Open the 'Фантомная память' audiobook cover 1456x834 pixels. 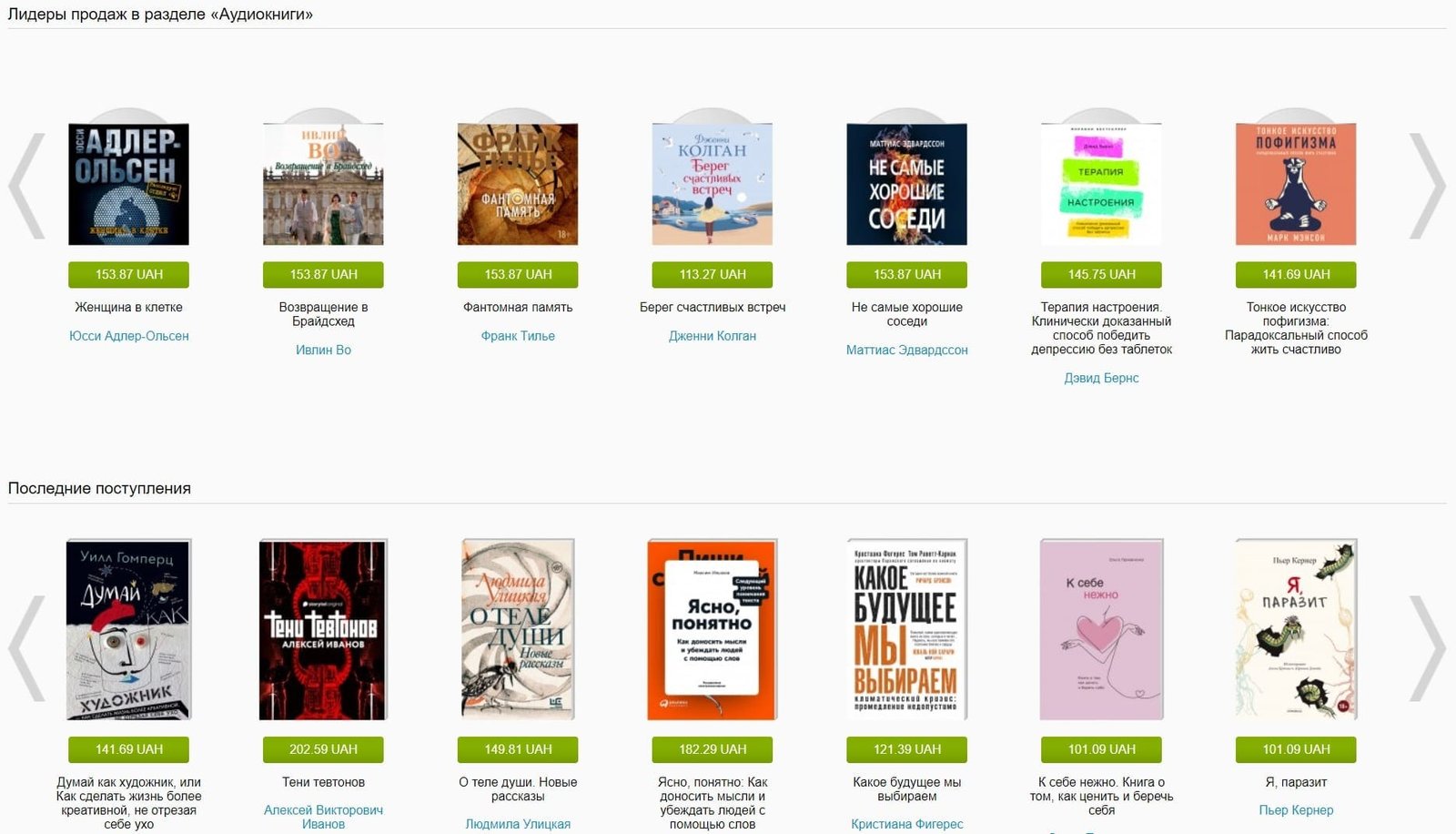tap(518, 184)
